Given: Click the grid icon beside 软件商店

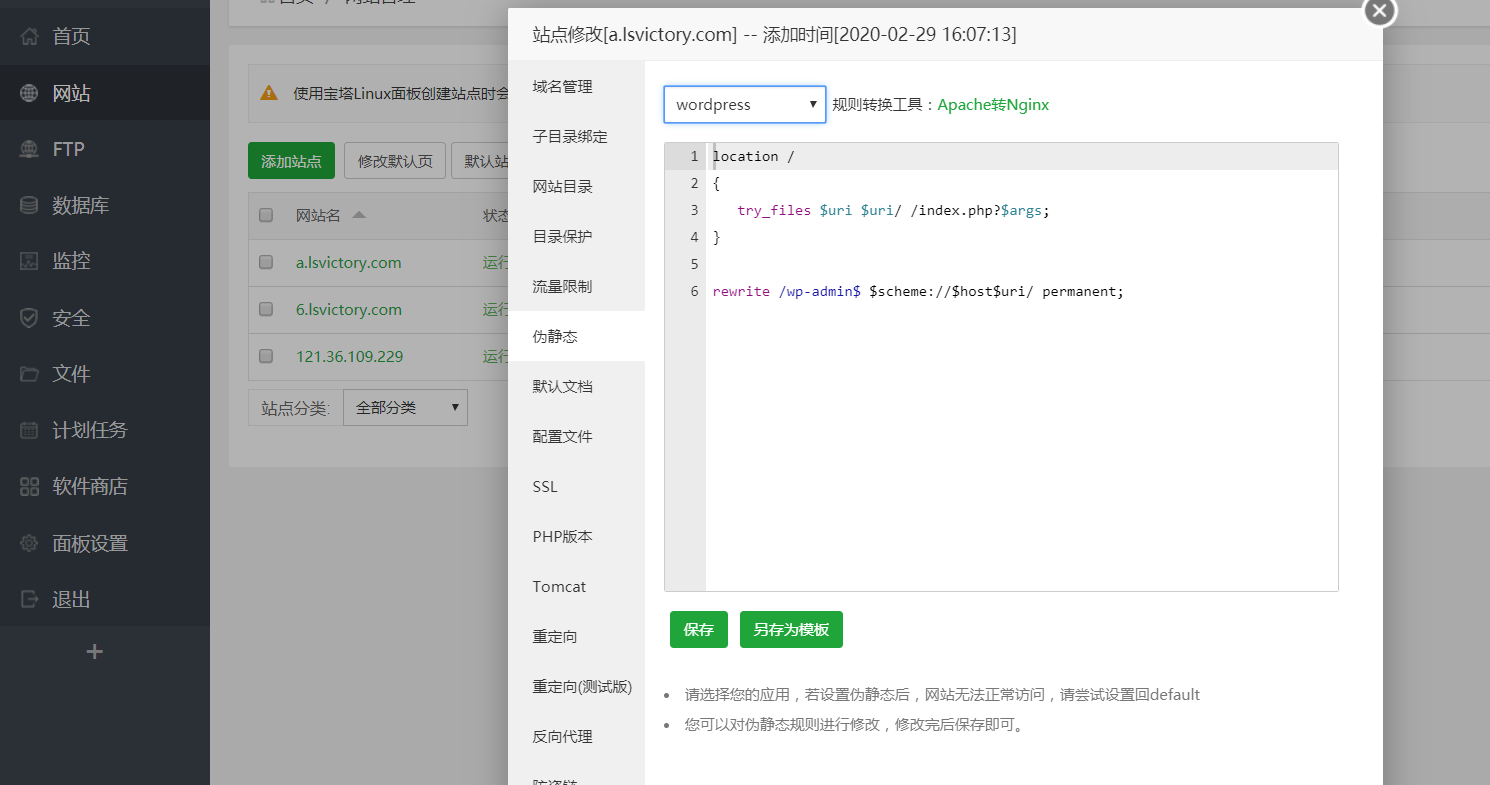Looking at the screenshot, I should pyautogui.click(x=30, y=487).
